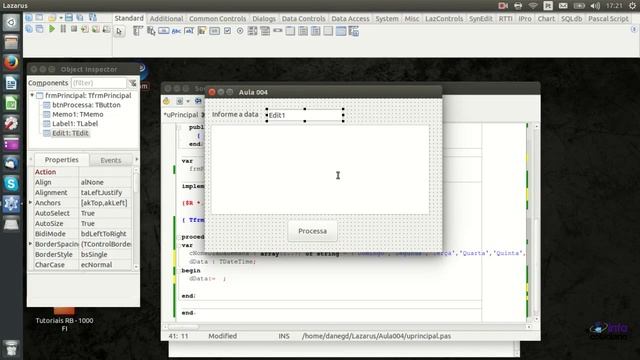This screenshot has width=640, height=360.
Task: Pause the running program
Action: click(63, 29)
